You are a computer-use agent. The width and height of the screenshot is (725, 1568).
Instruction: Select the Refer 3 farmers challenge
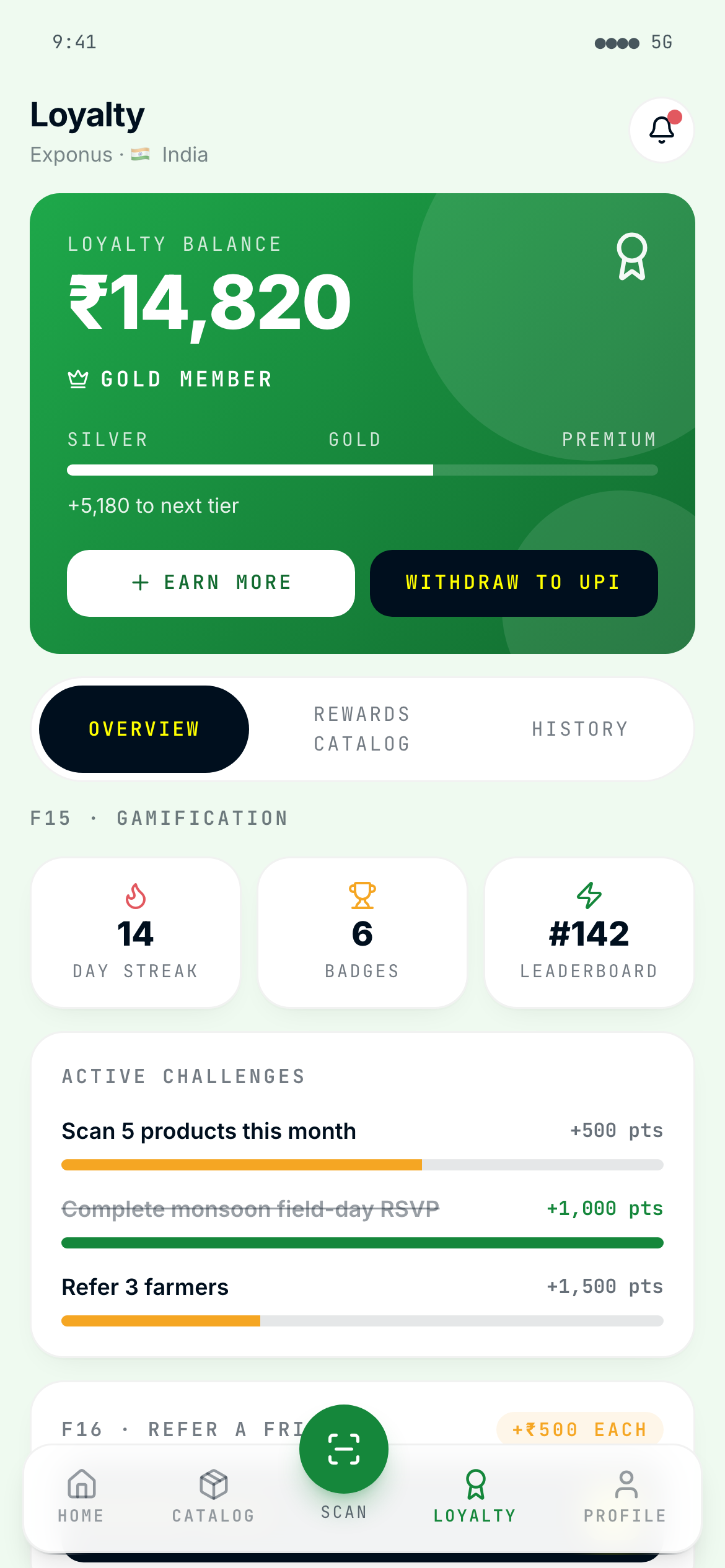pyautogui.click(x=145, y=1287)
